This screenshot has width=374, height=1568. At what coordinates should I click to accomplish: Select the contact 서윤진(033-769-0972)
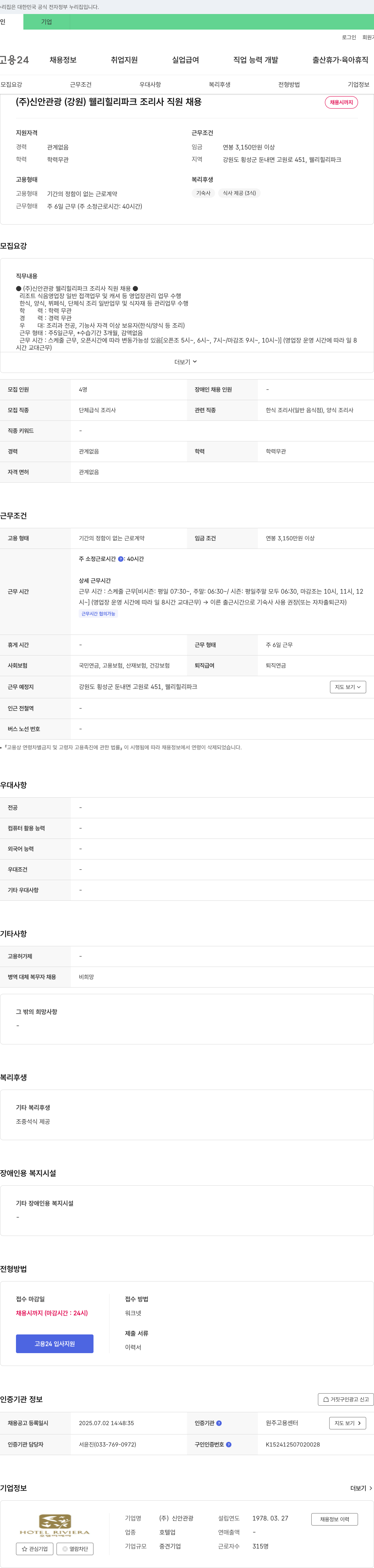pos(107,1445)
